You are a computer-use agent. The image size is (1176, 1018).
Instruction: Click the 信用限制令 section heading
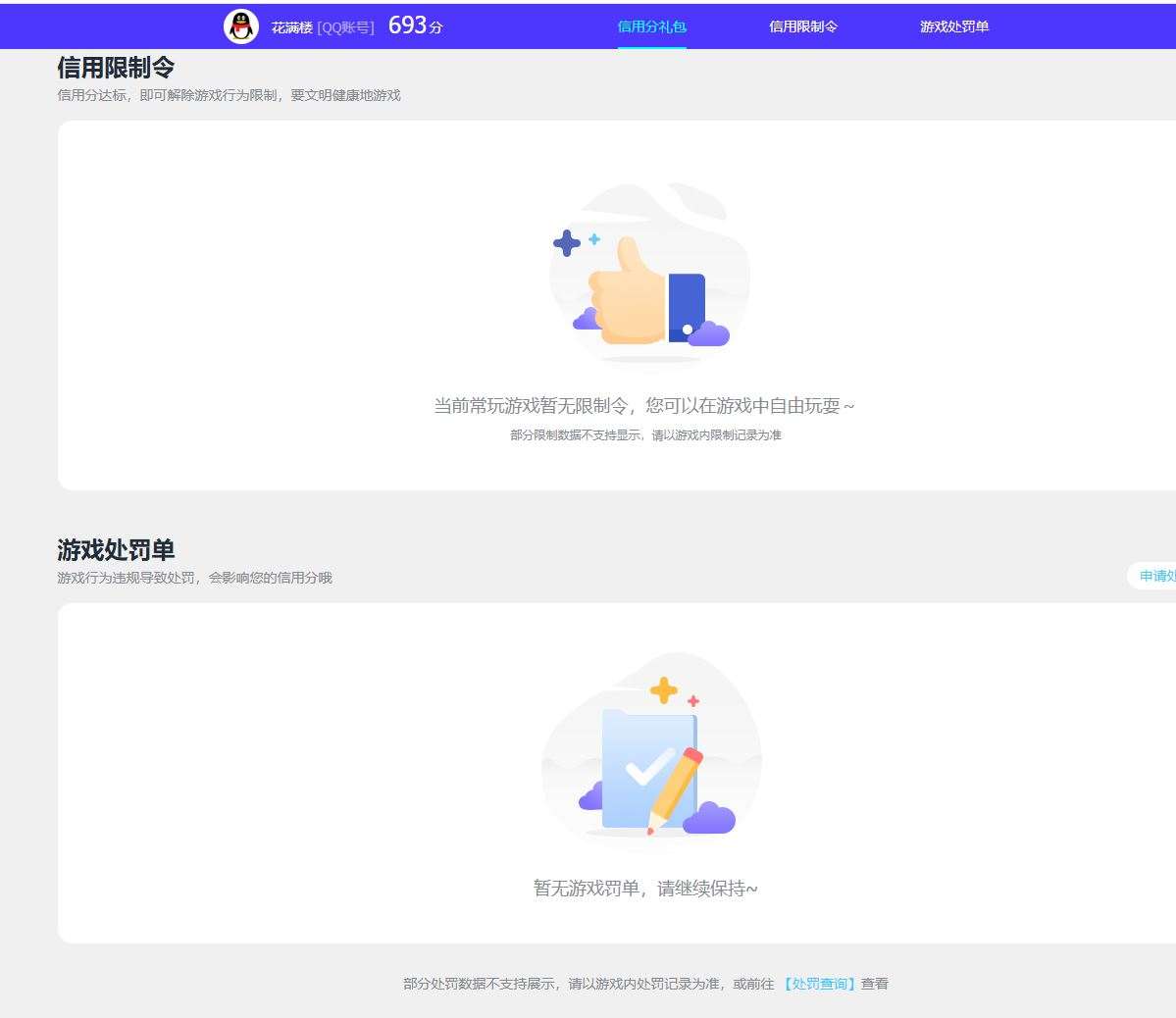point(117,68)
